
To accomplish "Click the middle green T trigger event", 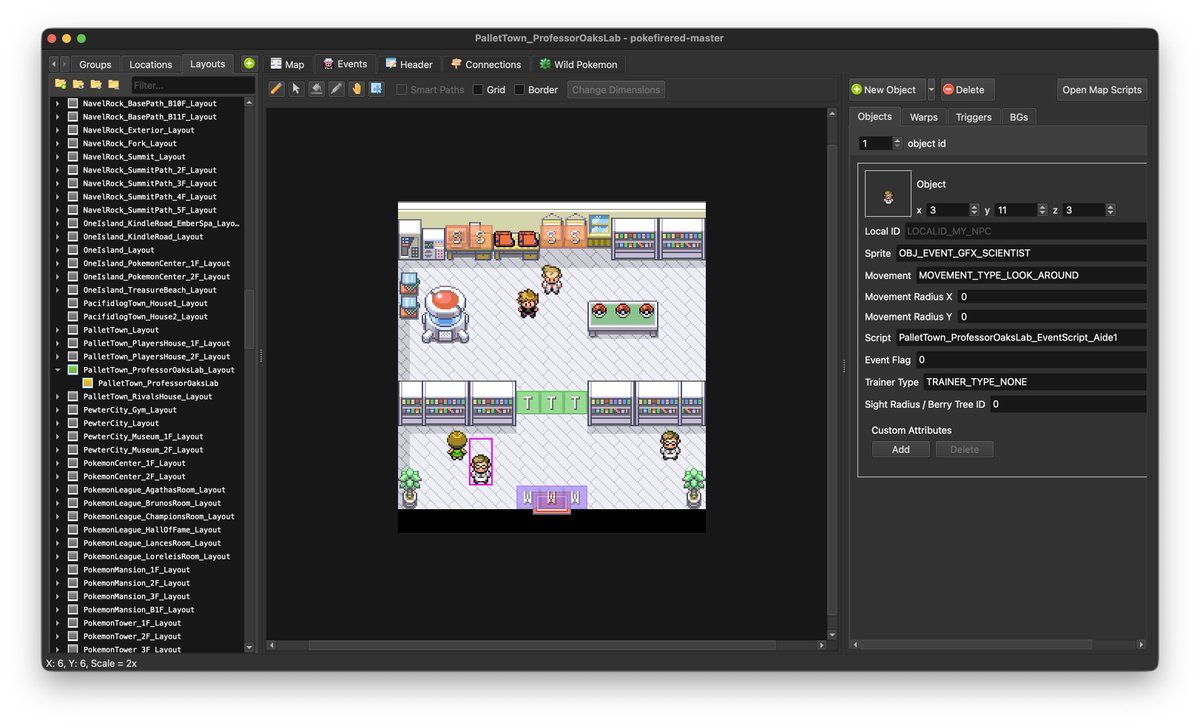I will [x=551, y=404].
